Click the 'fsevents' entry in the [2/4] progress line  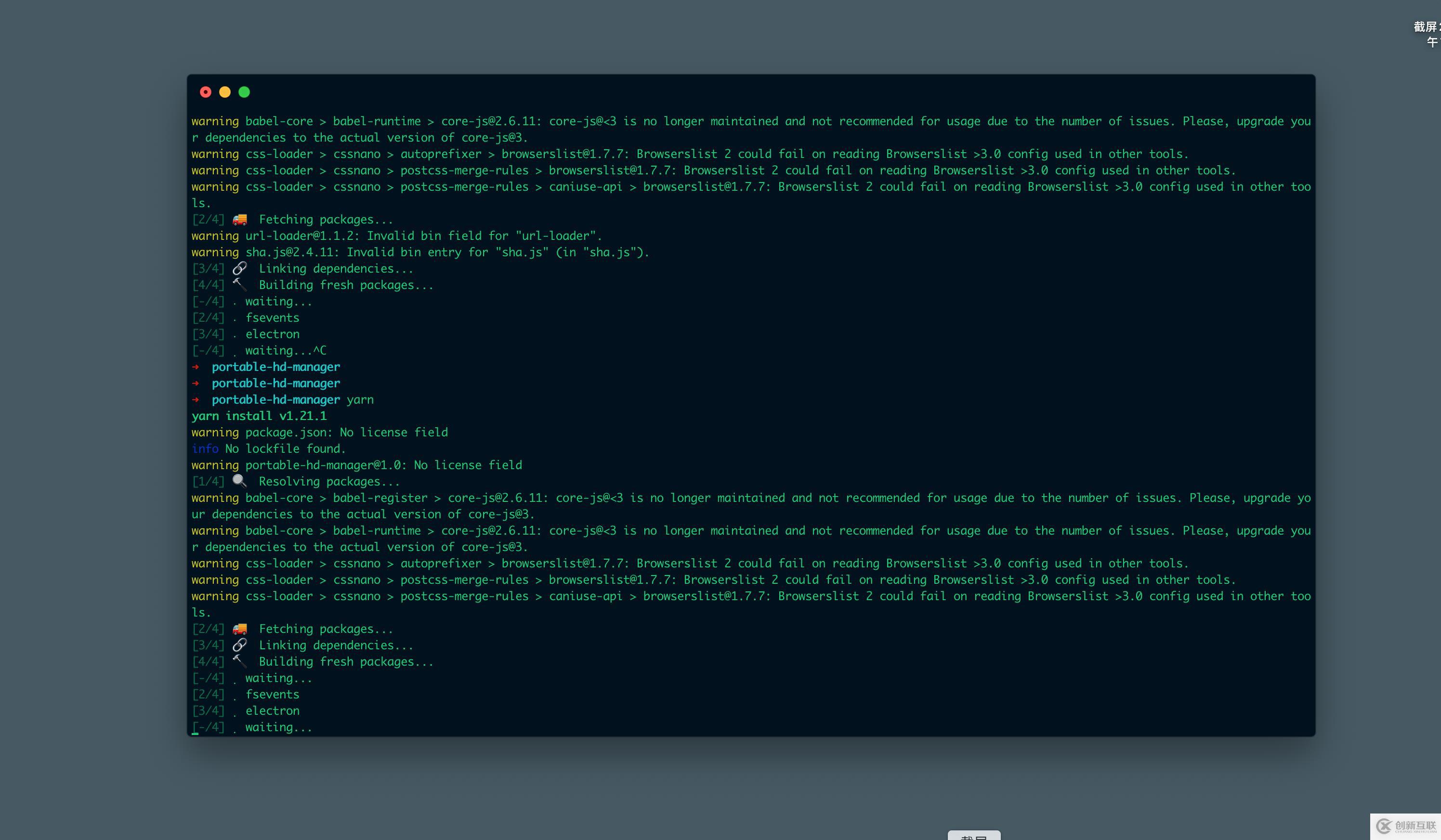click(x=272, y=694)
